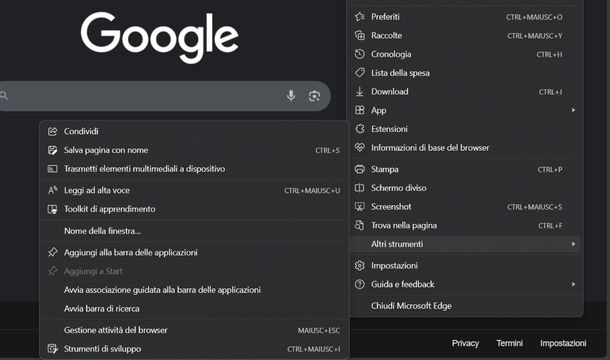Click the Estensioni puzzle icon
610x360 pixels.
360,129
